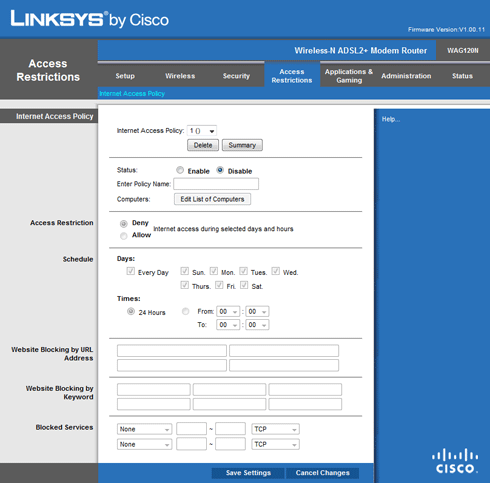This screenshot has width=490, height=483.
Task: Click the Cisco logo at bottom right
Action: coord(455,461)
